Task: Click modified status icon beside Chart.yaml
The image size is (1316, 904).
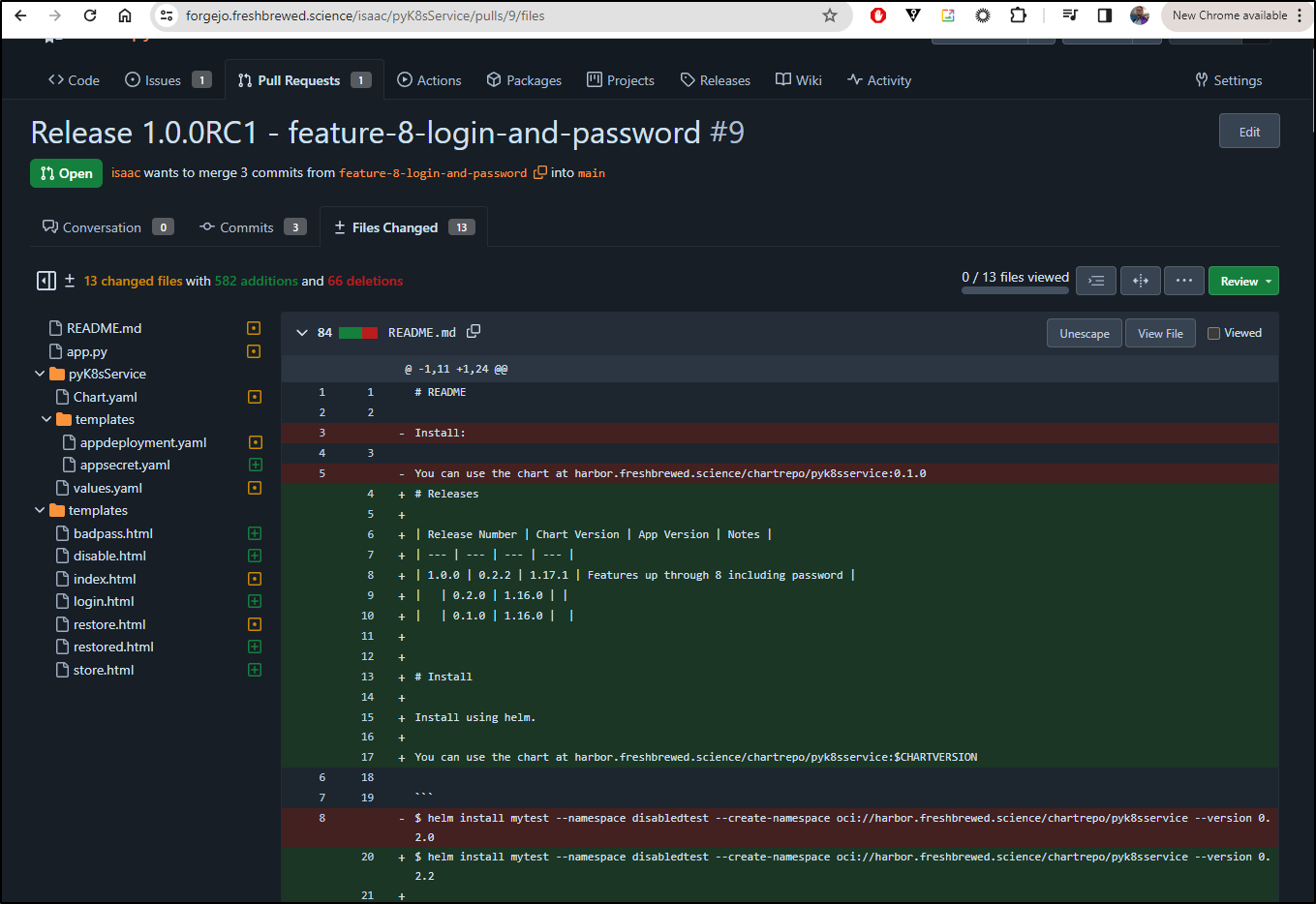Action: (255, 397)
